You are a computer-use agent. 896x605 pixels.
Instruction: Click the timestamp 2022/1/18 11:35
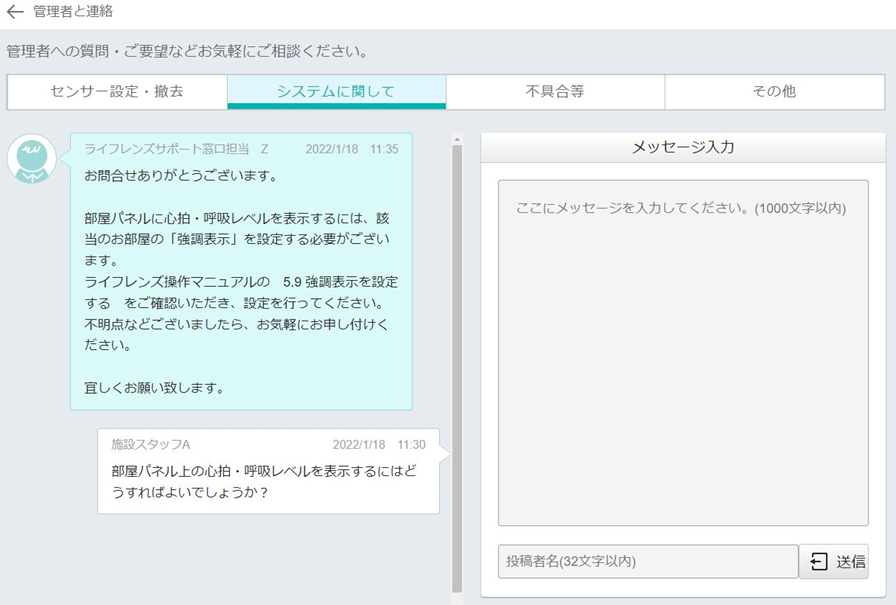click(351, 149)
